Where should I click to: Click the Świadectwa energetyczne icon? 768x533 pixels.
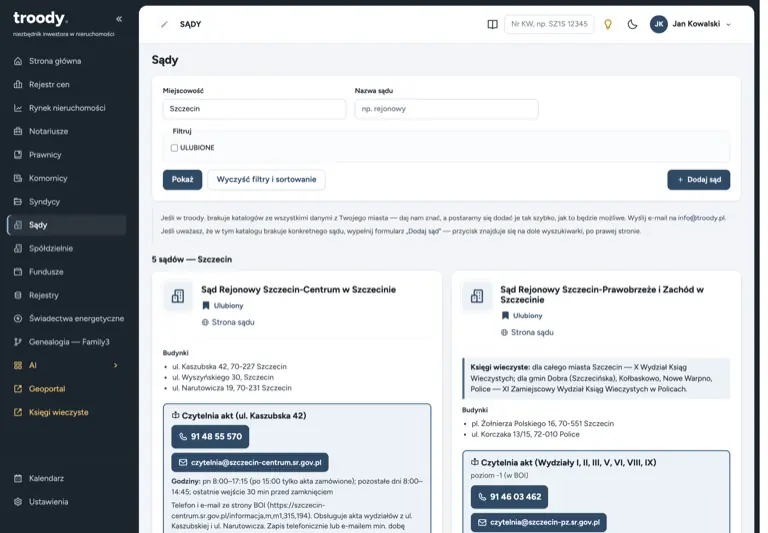pos(18,318)
